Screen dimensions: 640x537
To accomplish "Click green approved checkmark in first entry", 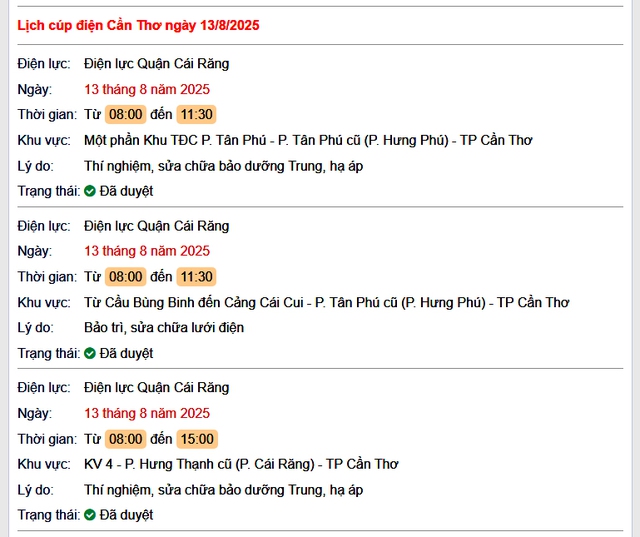I will click(x=90, y=191).
